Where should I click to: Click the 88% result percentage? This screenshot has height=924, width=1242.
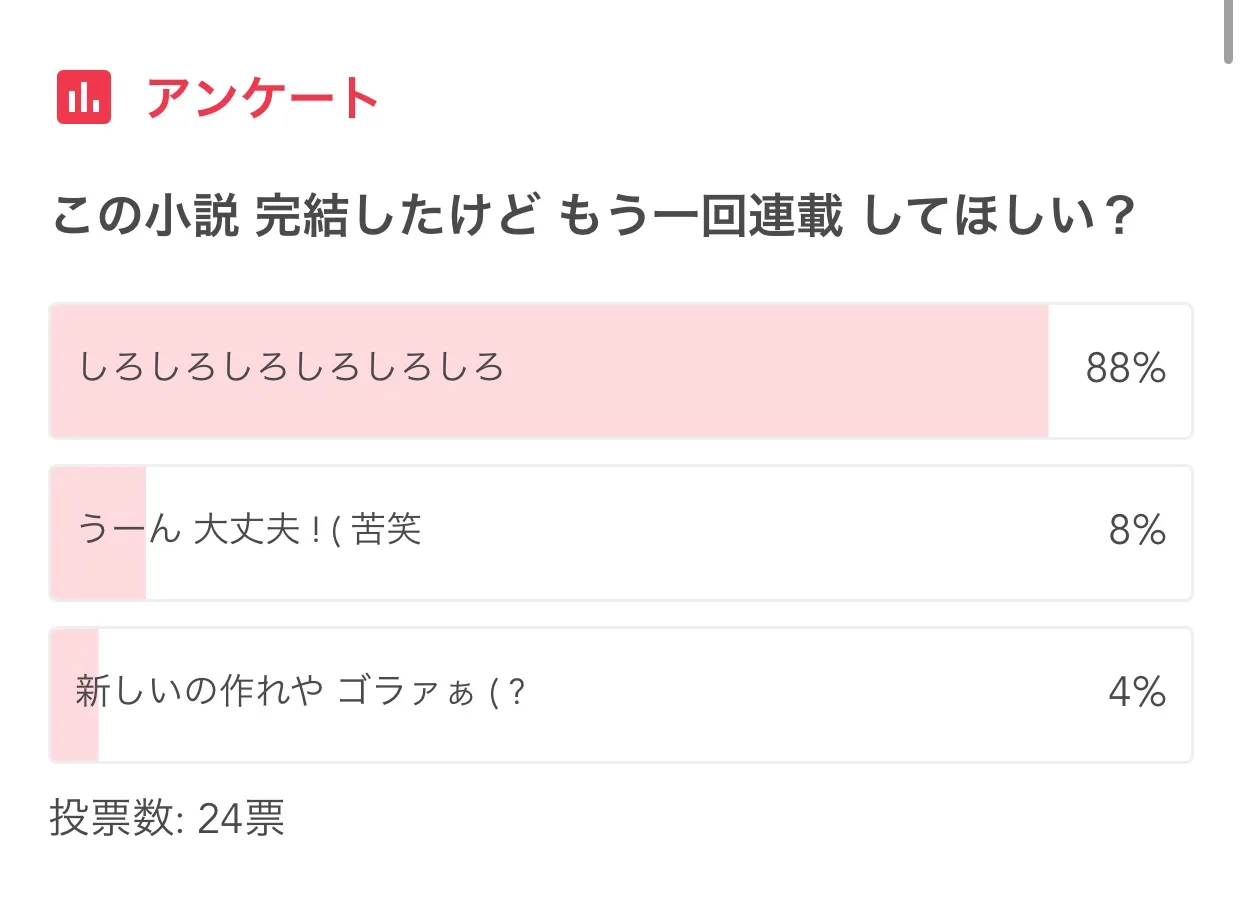(x=1125, y=370)
